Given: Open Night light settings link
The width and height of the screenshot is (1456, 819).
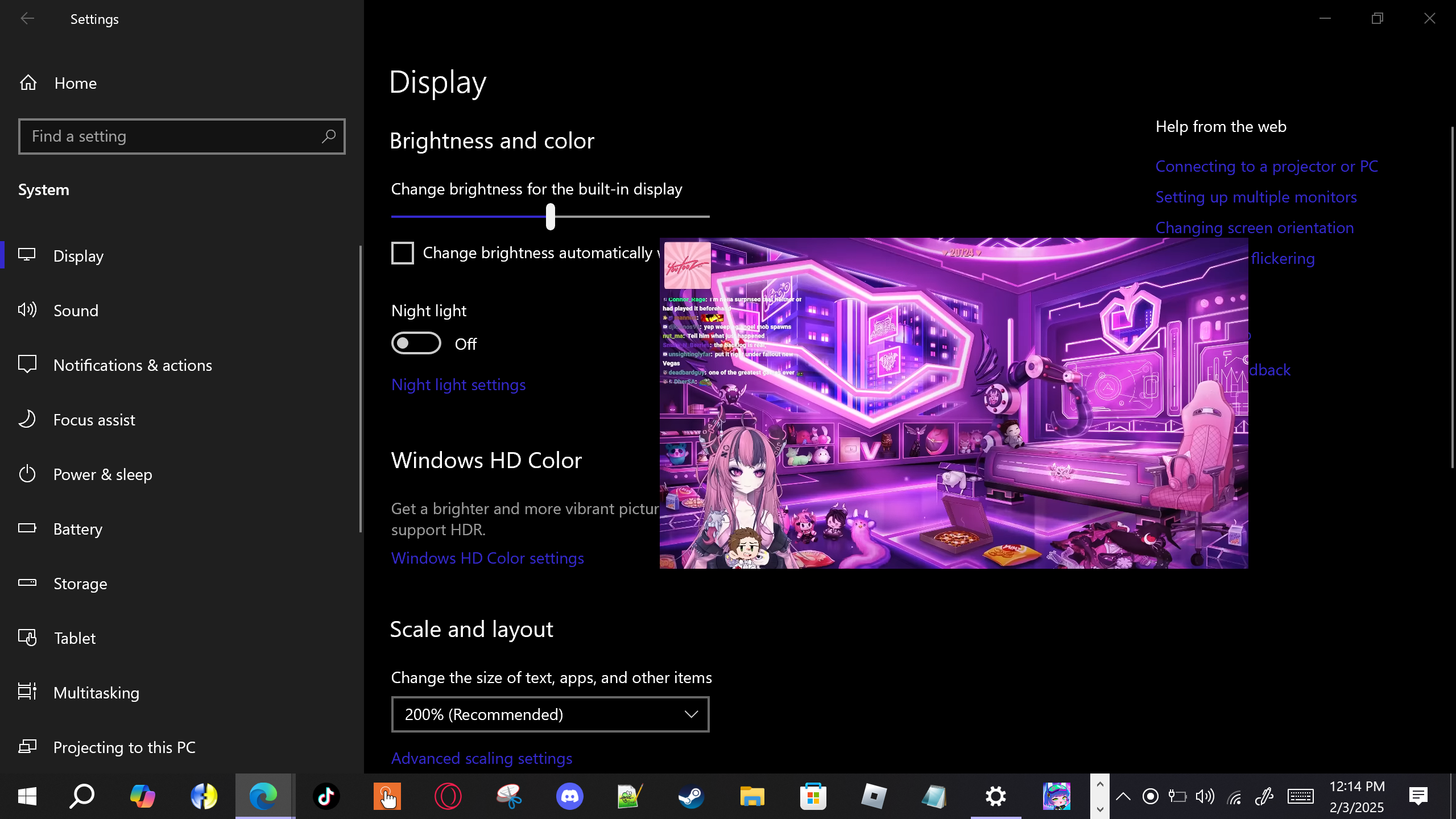Looking at the screenshot, I should pyautogui.click(x=458, y=385).
